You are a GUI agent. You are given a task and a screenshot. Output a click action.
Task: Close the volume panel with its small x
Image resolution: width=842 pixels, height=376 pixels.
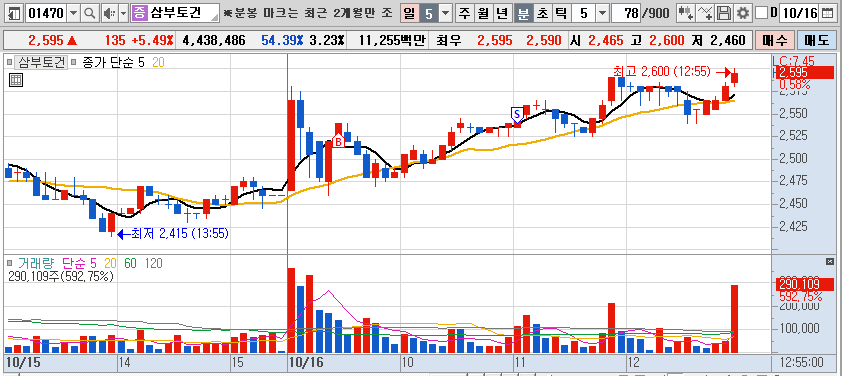tap(829, 262)
